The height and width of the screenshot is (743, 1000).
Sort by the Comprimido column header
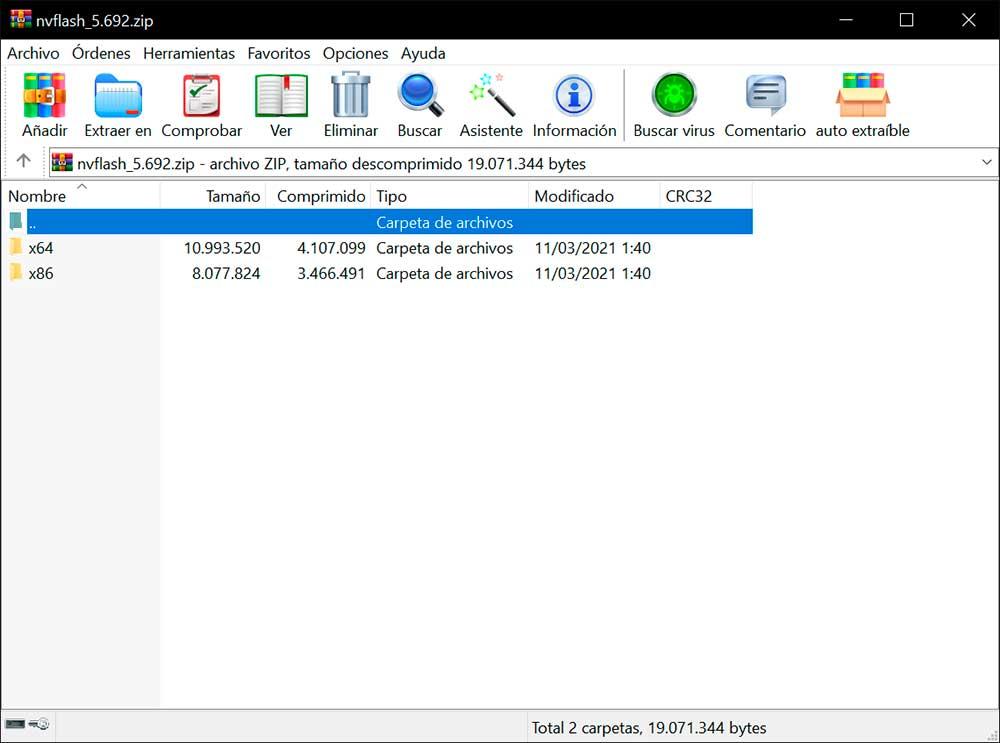click(x=318, y=195)
